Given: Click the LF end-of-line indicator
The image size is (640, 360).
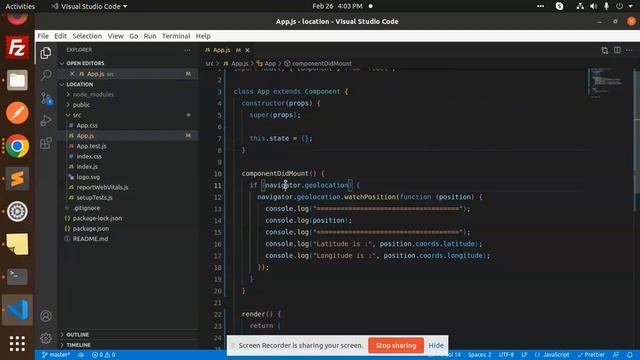Looking at the screenshot, I should tap(524, 355).
